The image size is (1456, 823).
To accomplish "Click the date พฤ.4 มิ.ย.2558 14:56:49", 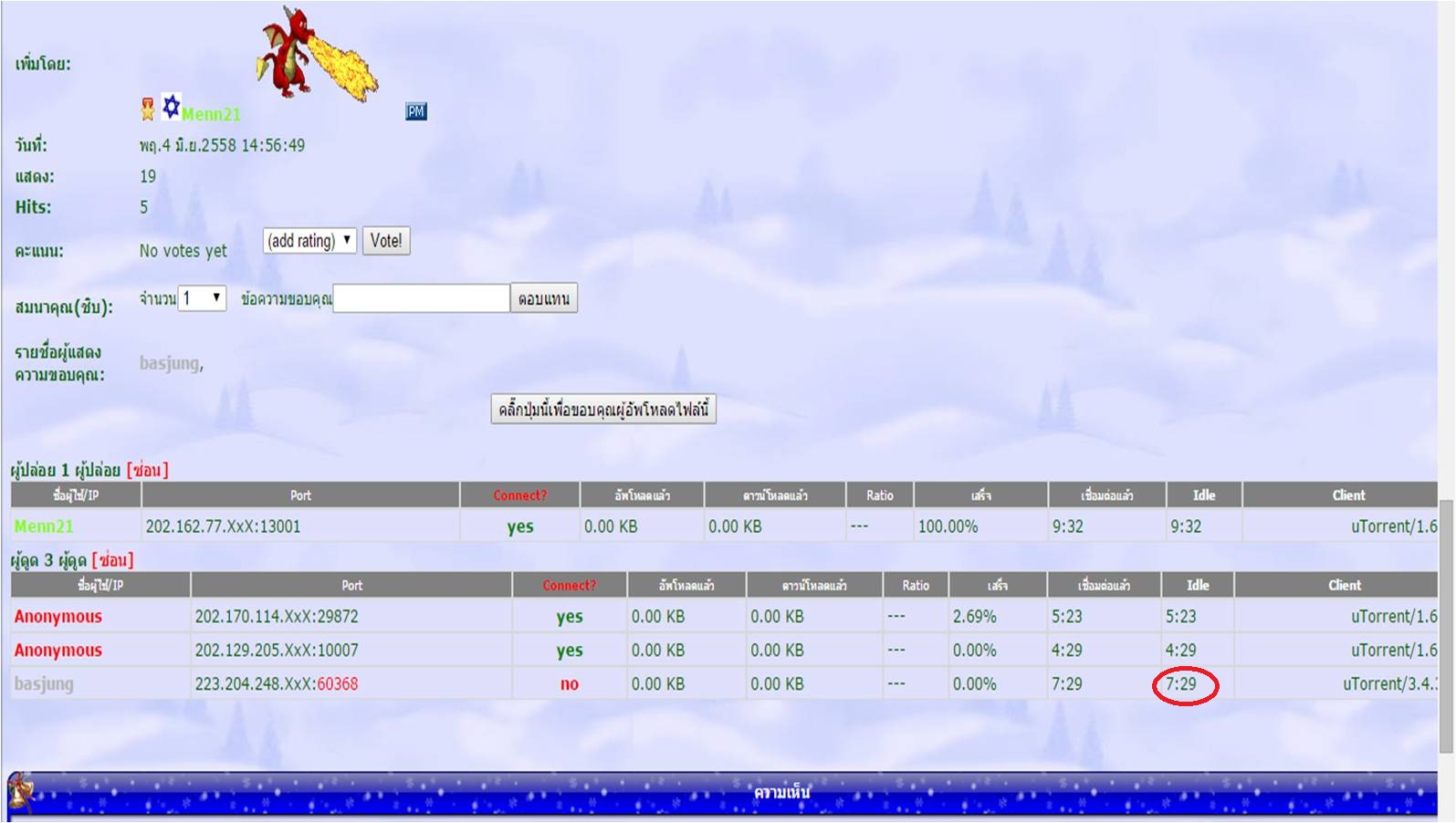I will click(x=222, y=145).
